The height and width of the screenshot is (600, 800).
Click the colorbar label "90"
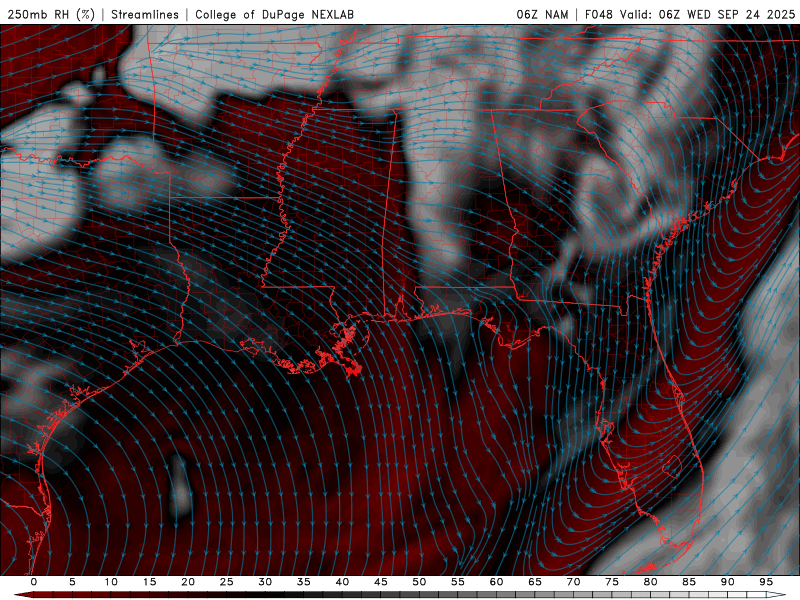(x=728, y=582)
